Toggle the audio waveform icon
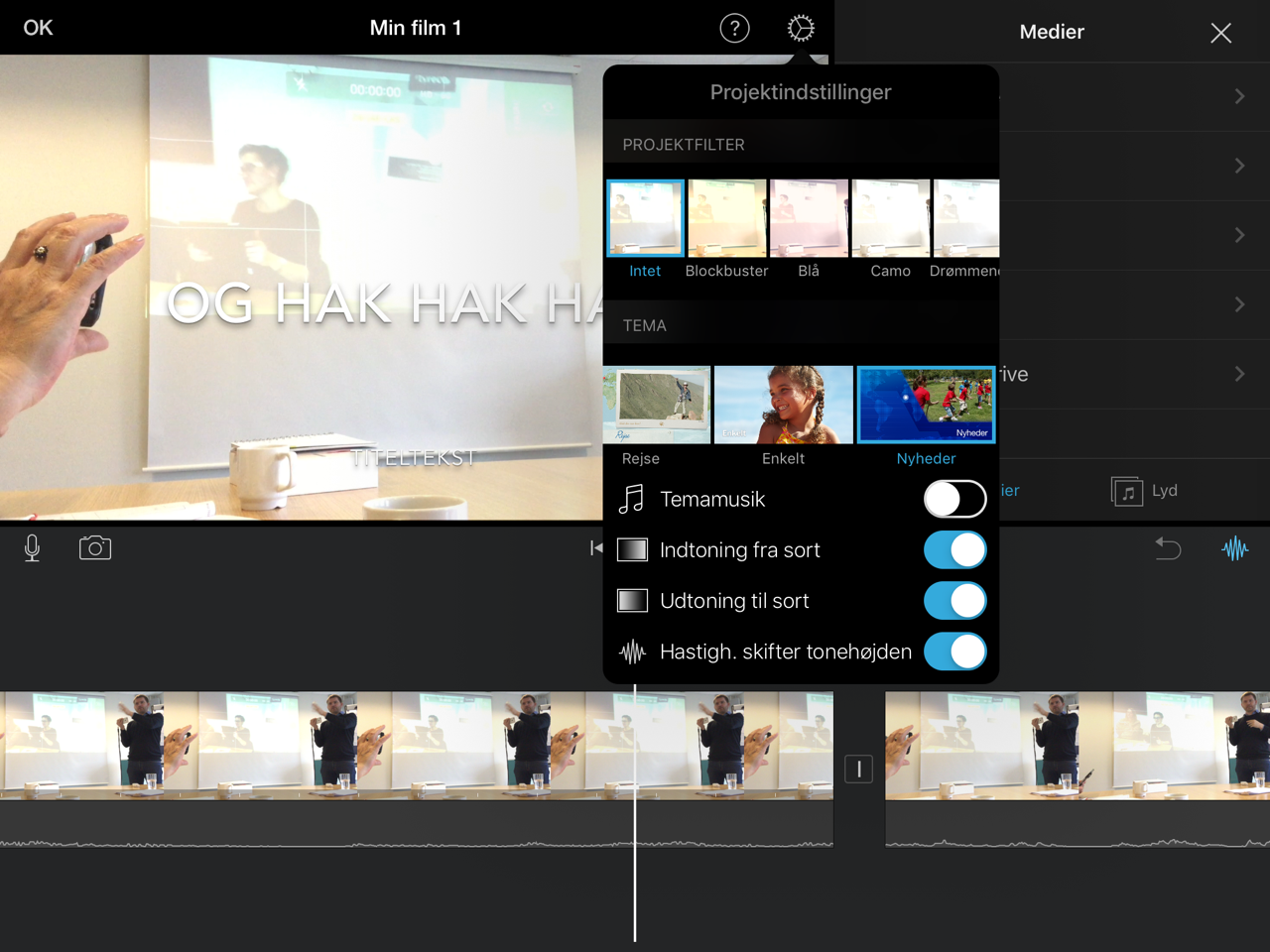The image size is (1270, 952). coord(1234,548)
